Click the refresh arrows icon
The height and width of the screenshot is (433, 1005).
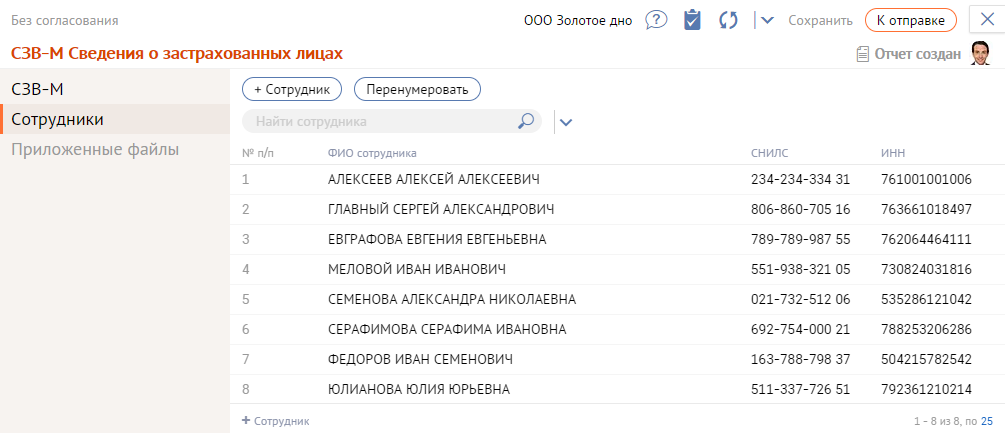click(x=728, y=20)
